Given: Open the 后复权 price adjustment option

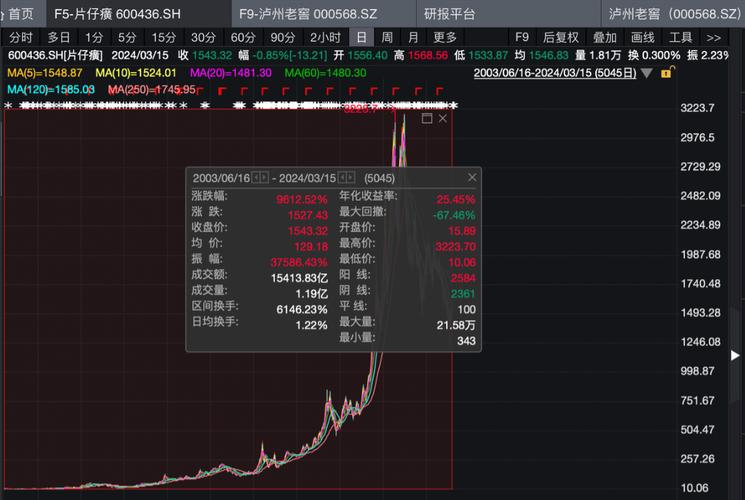Looking at the screenshot, I should pos(561,38).
